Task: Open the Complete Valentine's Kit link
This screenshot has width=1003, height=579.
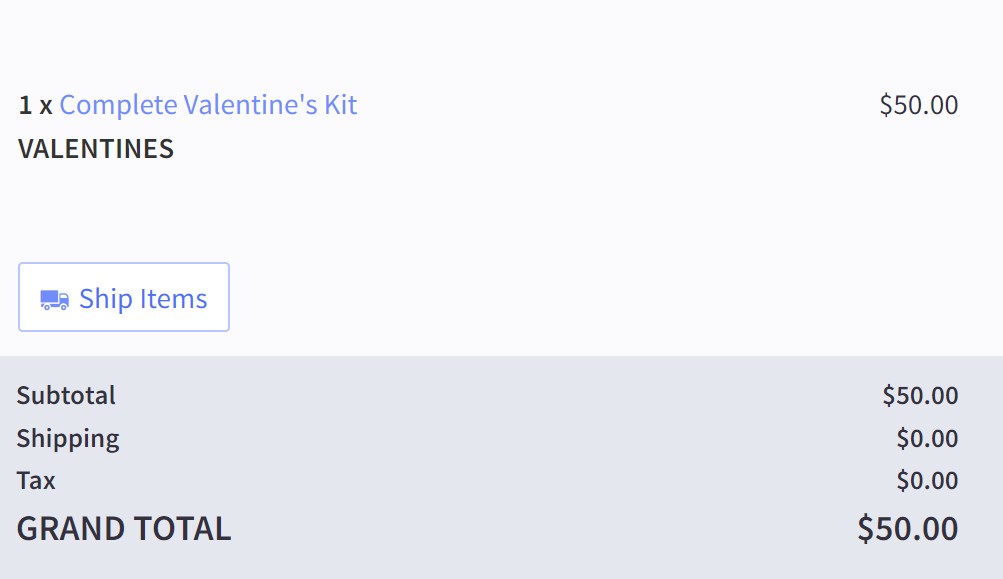Action: 208,105
